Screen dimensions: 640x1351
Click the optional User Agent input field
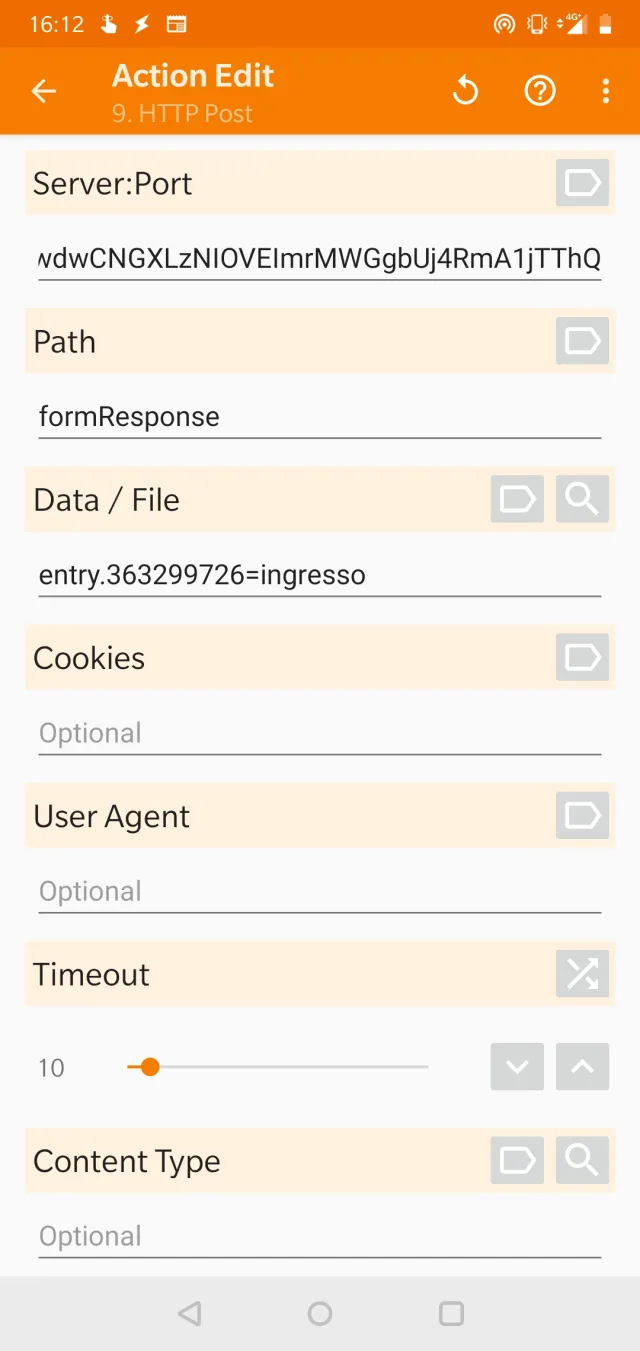320,890
